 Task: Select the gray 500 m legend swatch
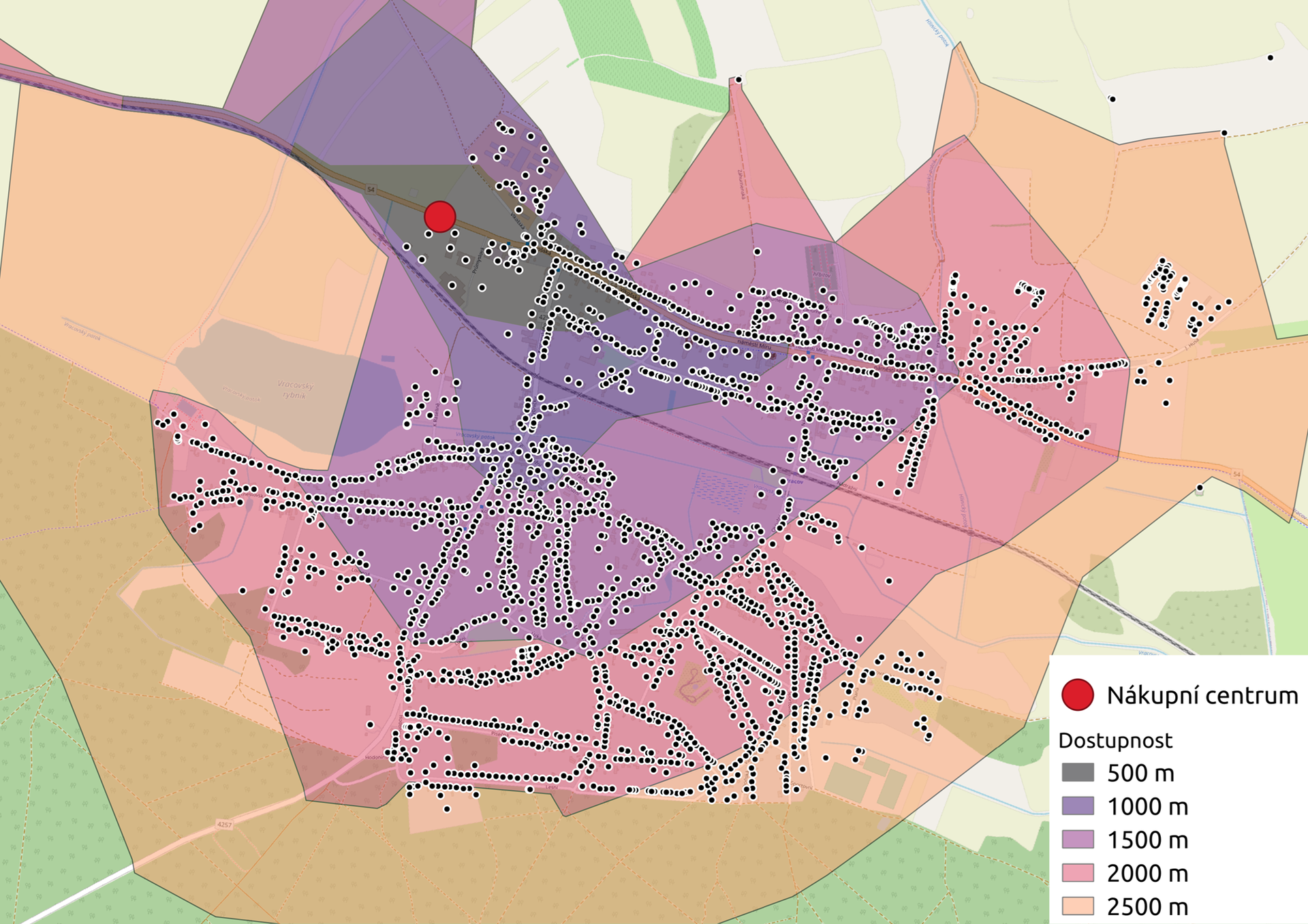coord(1078,772)
